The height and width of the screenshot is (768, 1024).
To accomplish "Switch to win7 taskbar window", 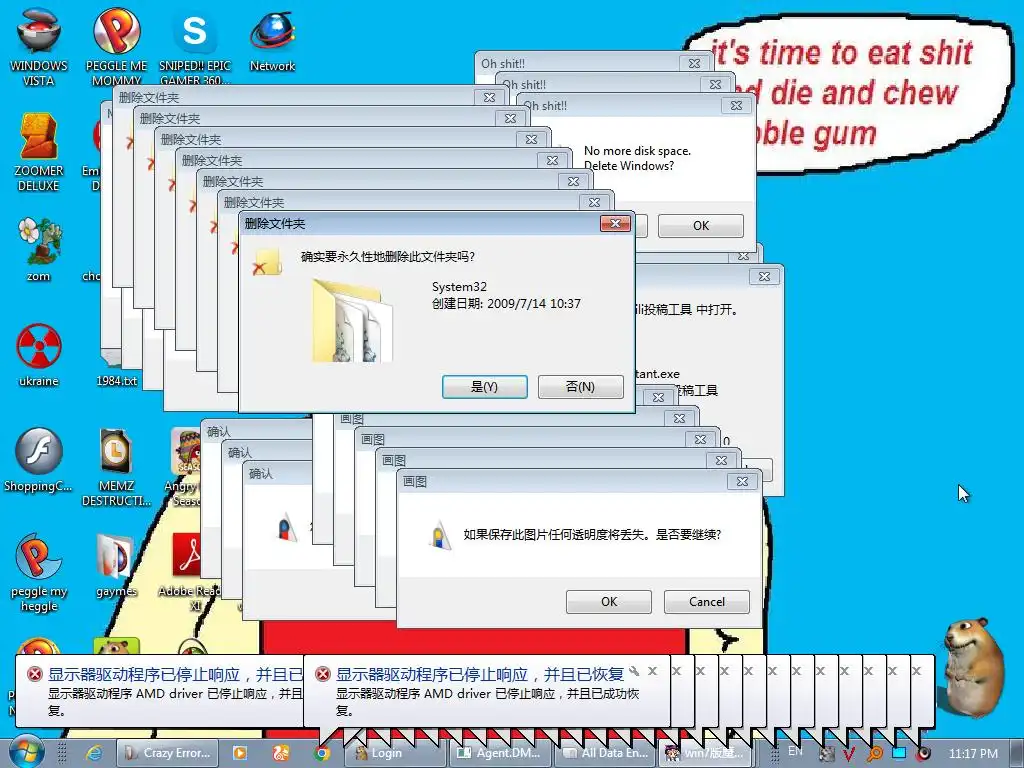I will pyautogui.click(x=707, y=753).
